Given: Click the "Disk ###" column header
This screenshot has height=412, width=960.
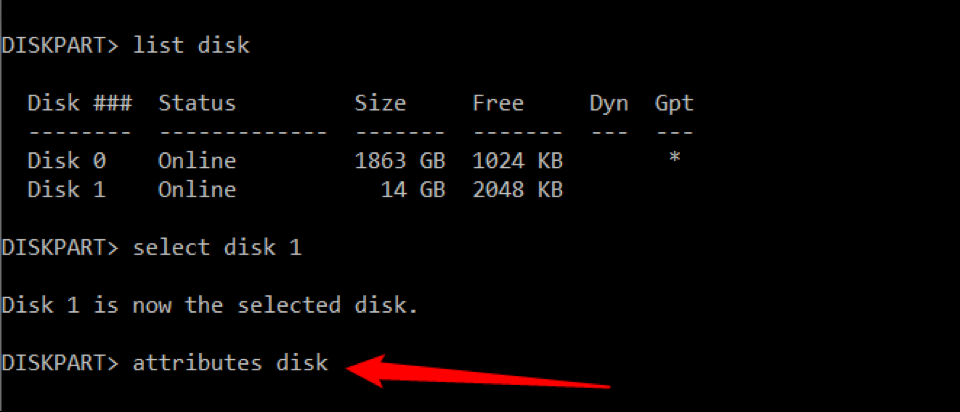Looking at the screenshot, I should point(79,103).
